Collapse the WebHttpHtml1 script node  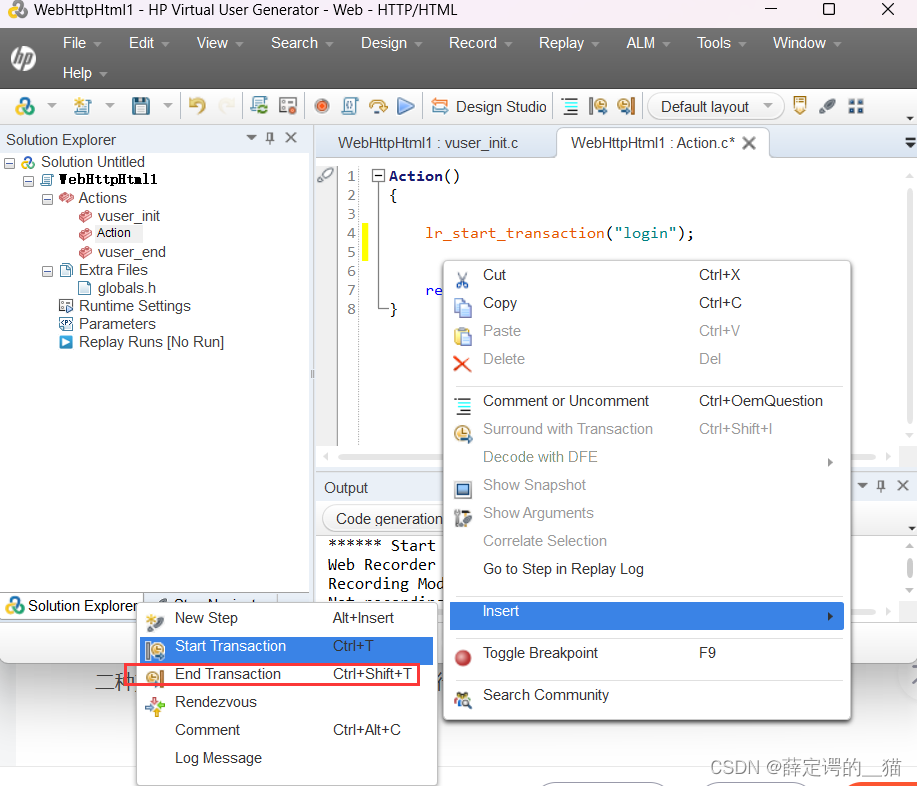click(x=28, y=181)
